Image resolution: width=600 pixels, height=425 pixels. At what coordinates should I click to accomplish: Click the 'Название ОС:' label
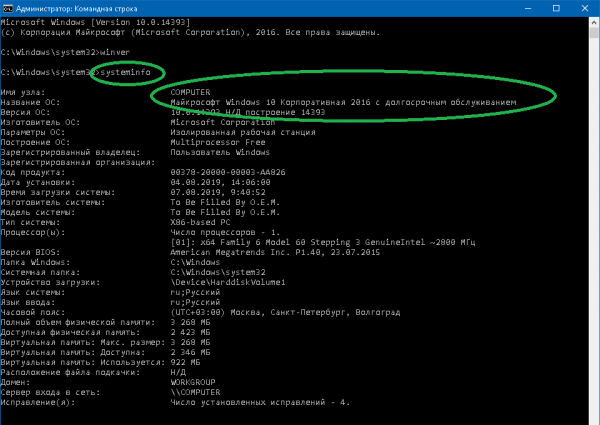pyautogui.click(x=30, y=102)
